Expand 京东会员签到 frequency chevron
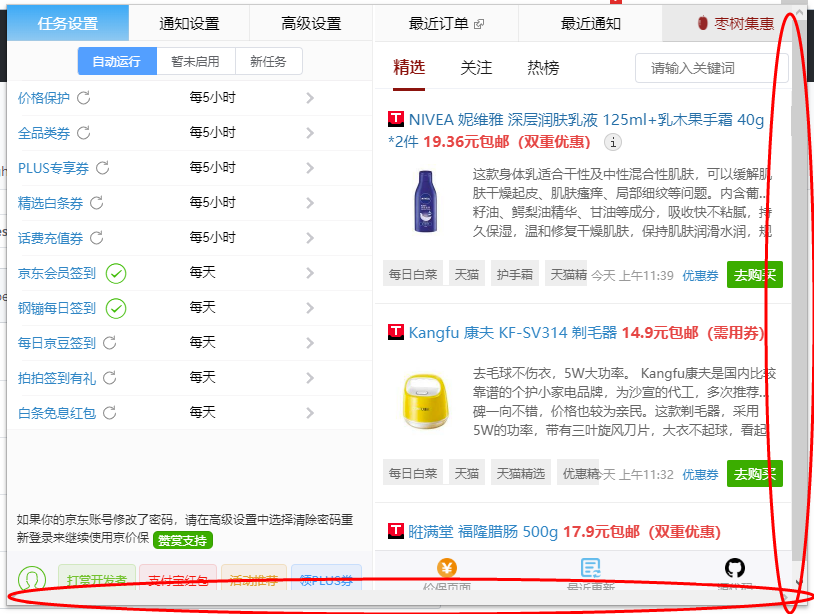814x614 pixels. [310, 273]
